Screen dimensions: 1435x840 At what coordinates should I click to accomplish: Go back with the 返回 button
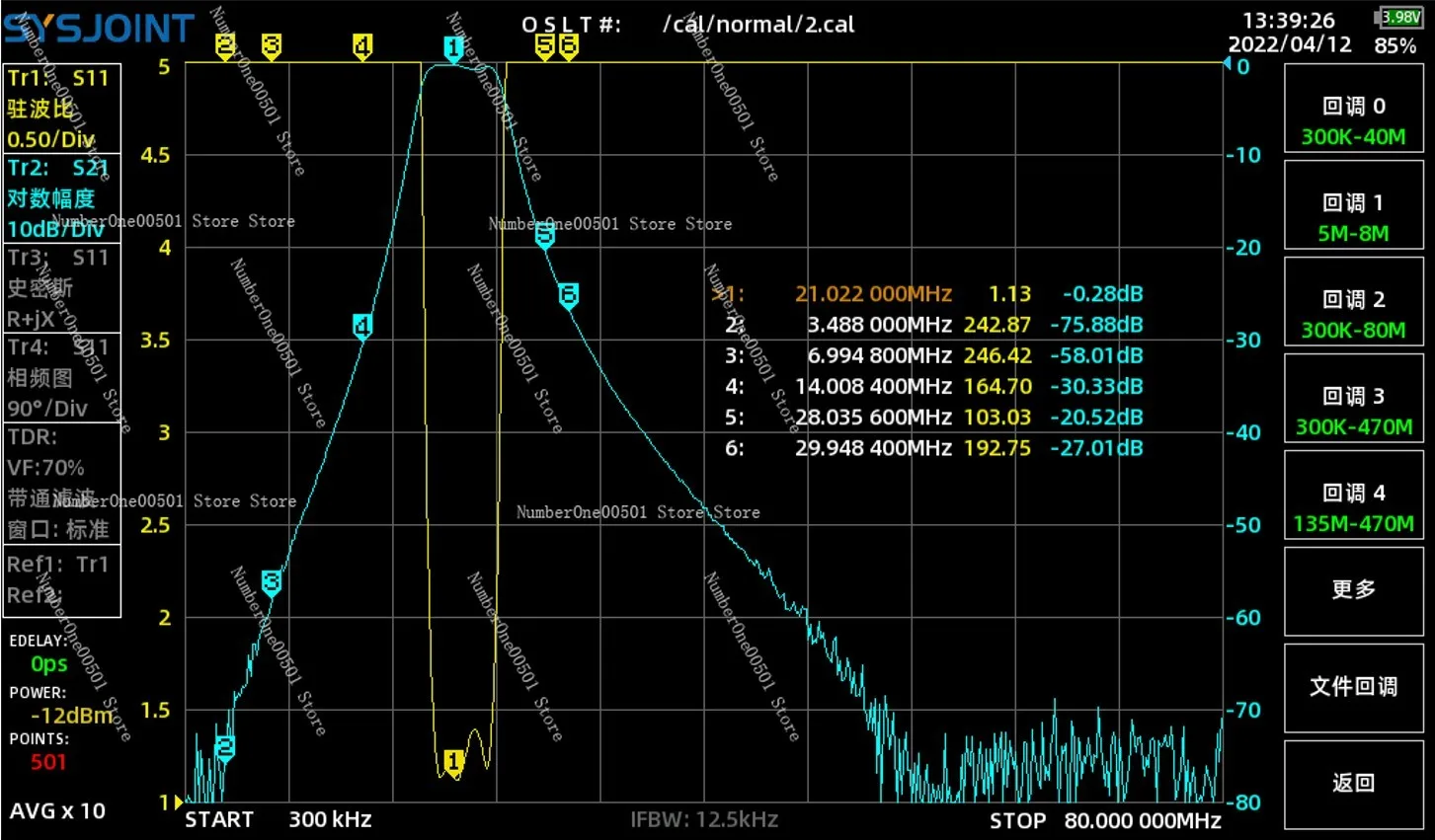pyautogui.click(x=1353, y=785)
